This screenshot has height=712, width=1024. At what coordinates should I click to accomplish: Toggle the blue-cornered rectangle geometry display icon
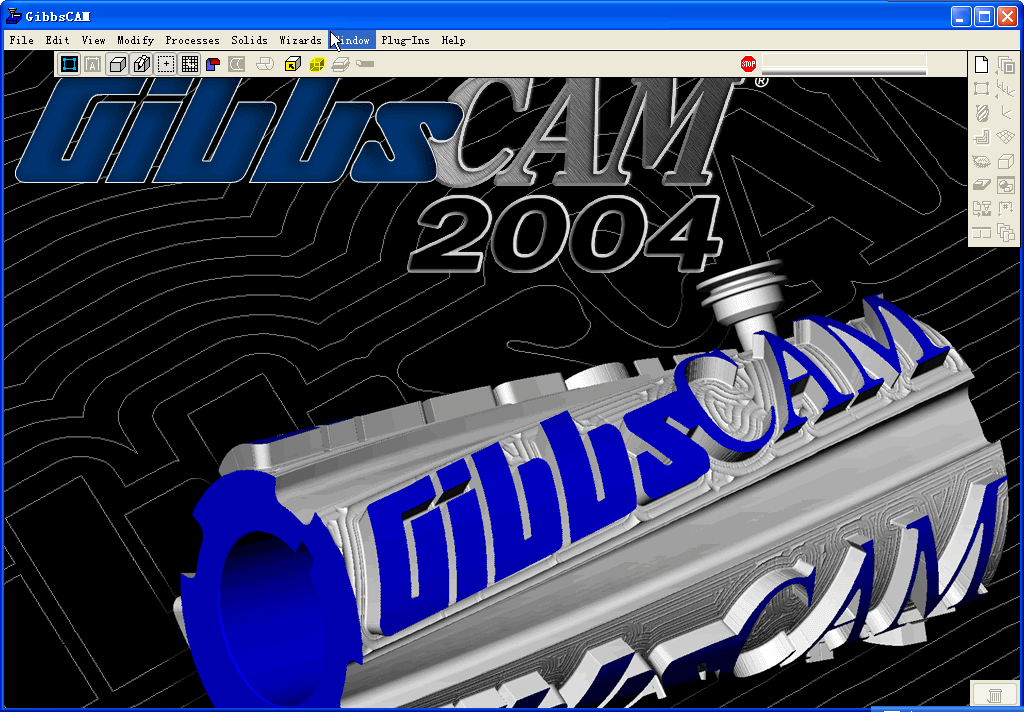tap(69, 64)
